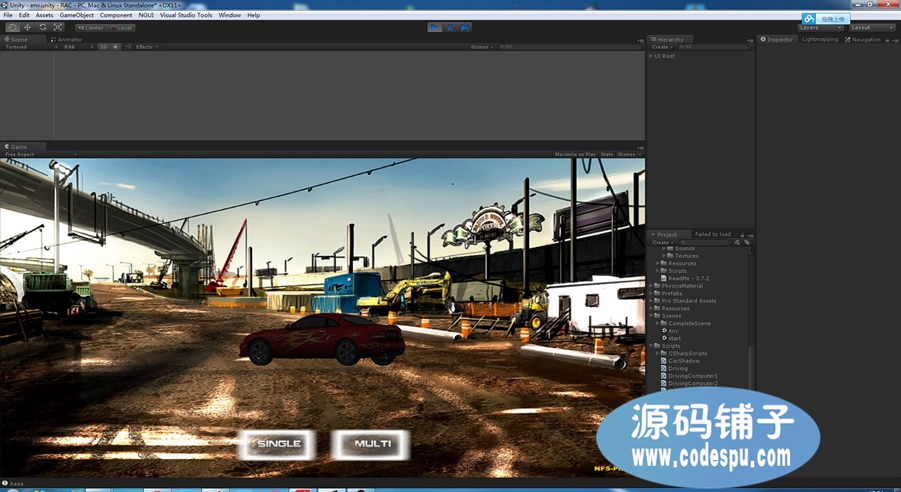The height and width of the screenshot is (492, 901).
Task: Click the Pause button
Action: (450, 28)
